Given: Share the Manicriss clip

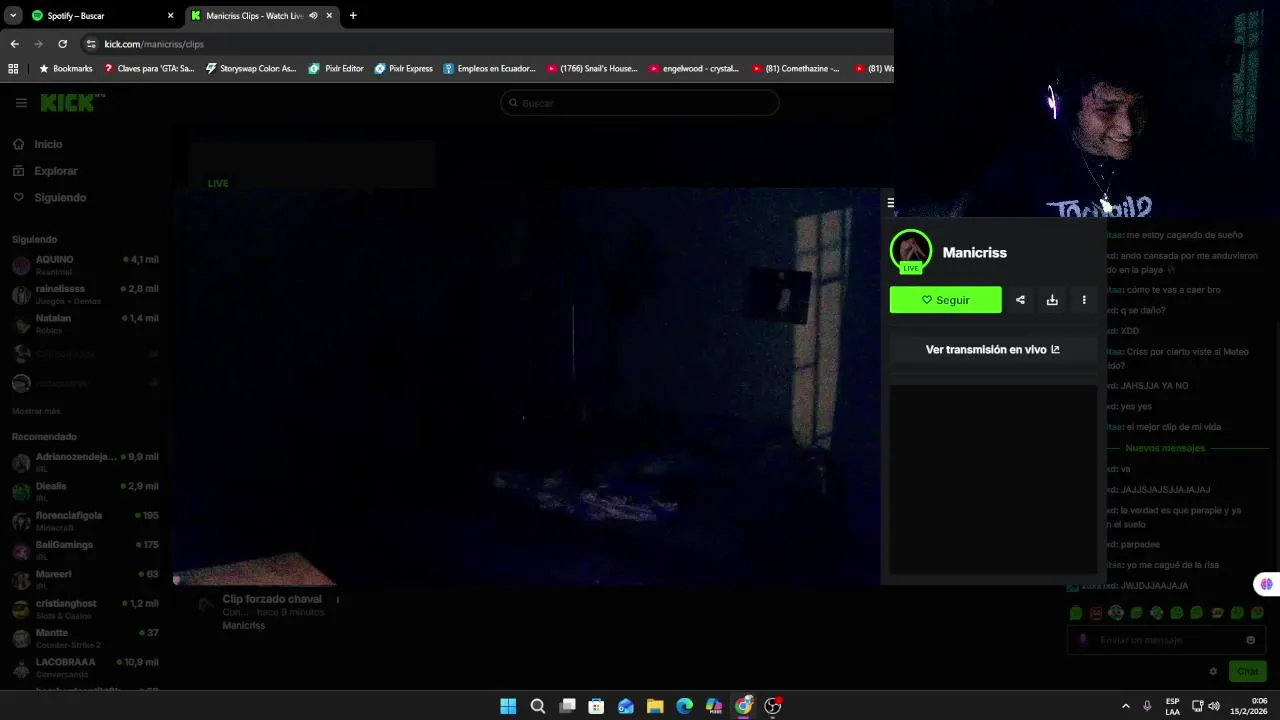Looking at the screenshot, I should [x=1020, y=300].
